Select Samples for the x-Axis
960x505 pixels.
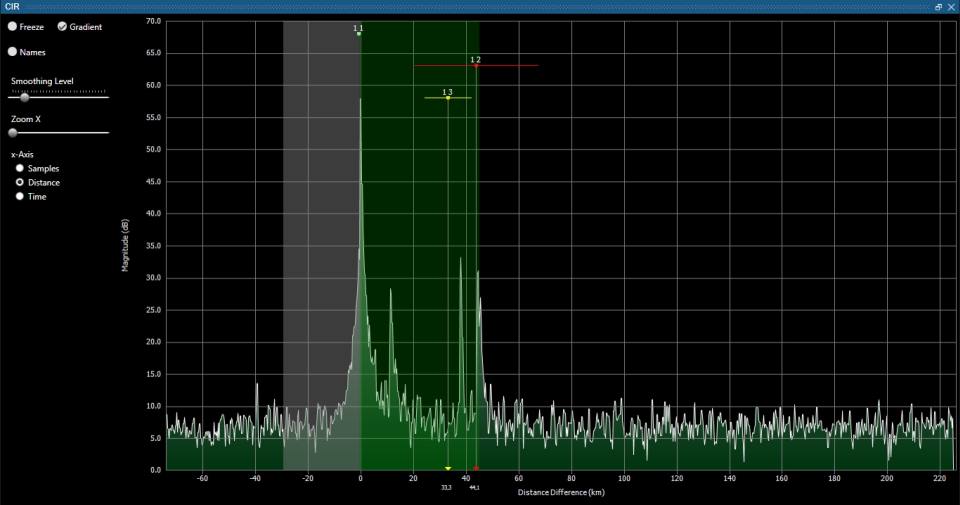[x=20, y=168]
